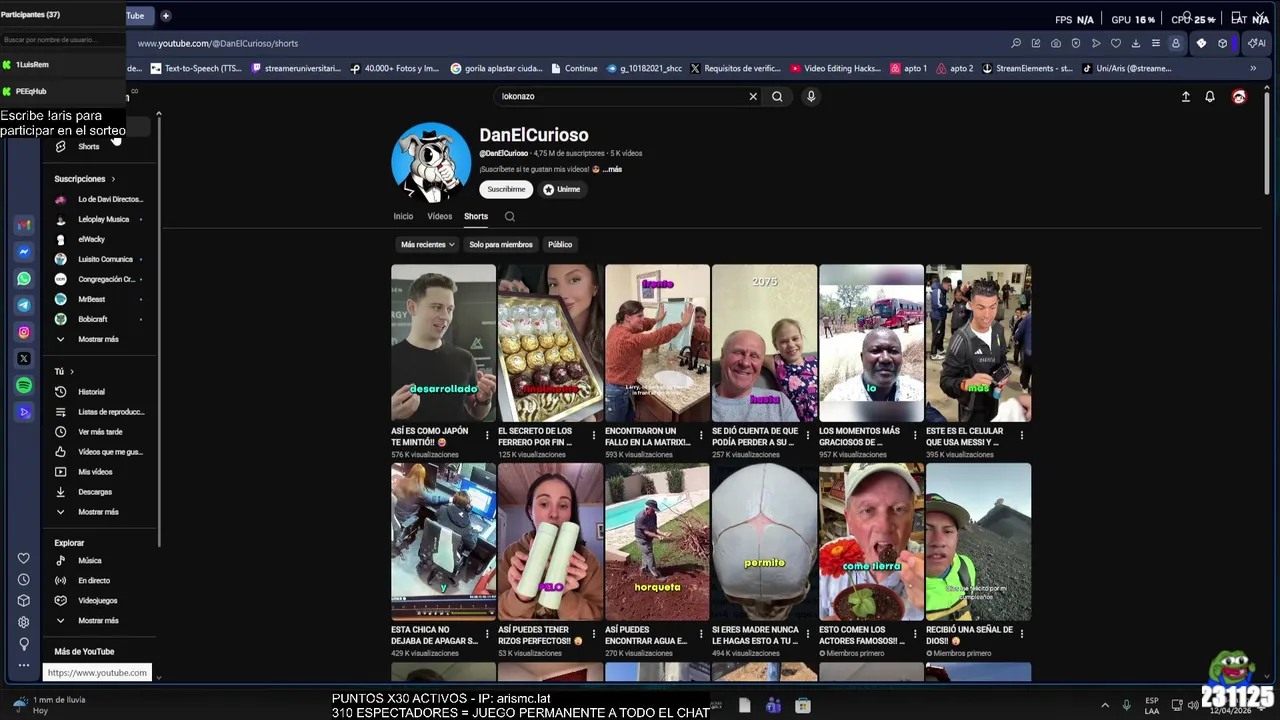Viewport: 1280px width, 720px height.
Task: Click YouTube voice search microphone
Action: (x=811, y=96)
